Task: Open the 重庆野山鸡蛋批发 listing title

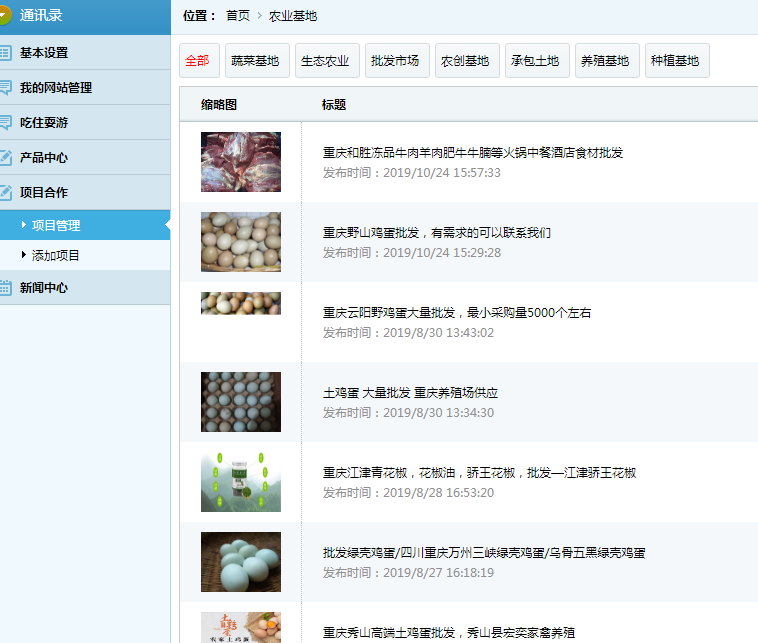Action: [x=436, y=233]
